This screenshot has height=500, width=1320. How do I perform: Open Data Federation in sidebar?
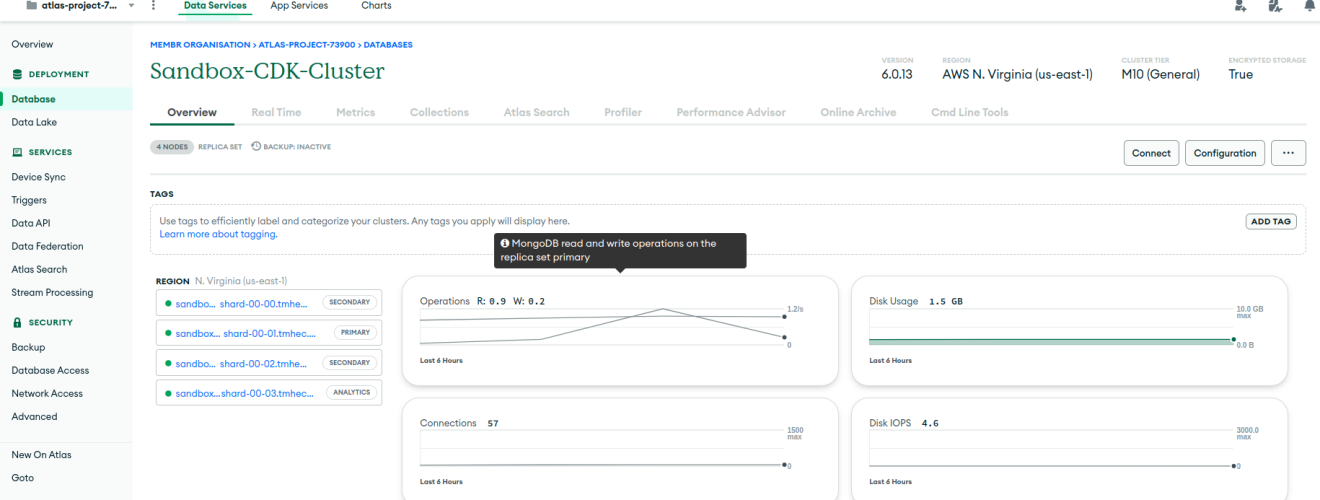(47, 246)
